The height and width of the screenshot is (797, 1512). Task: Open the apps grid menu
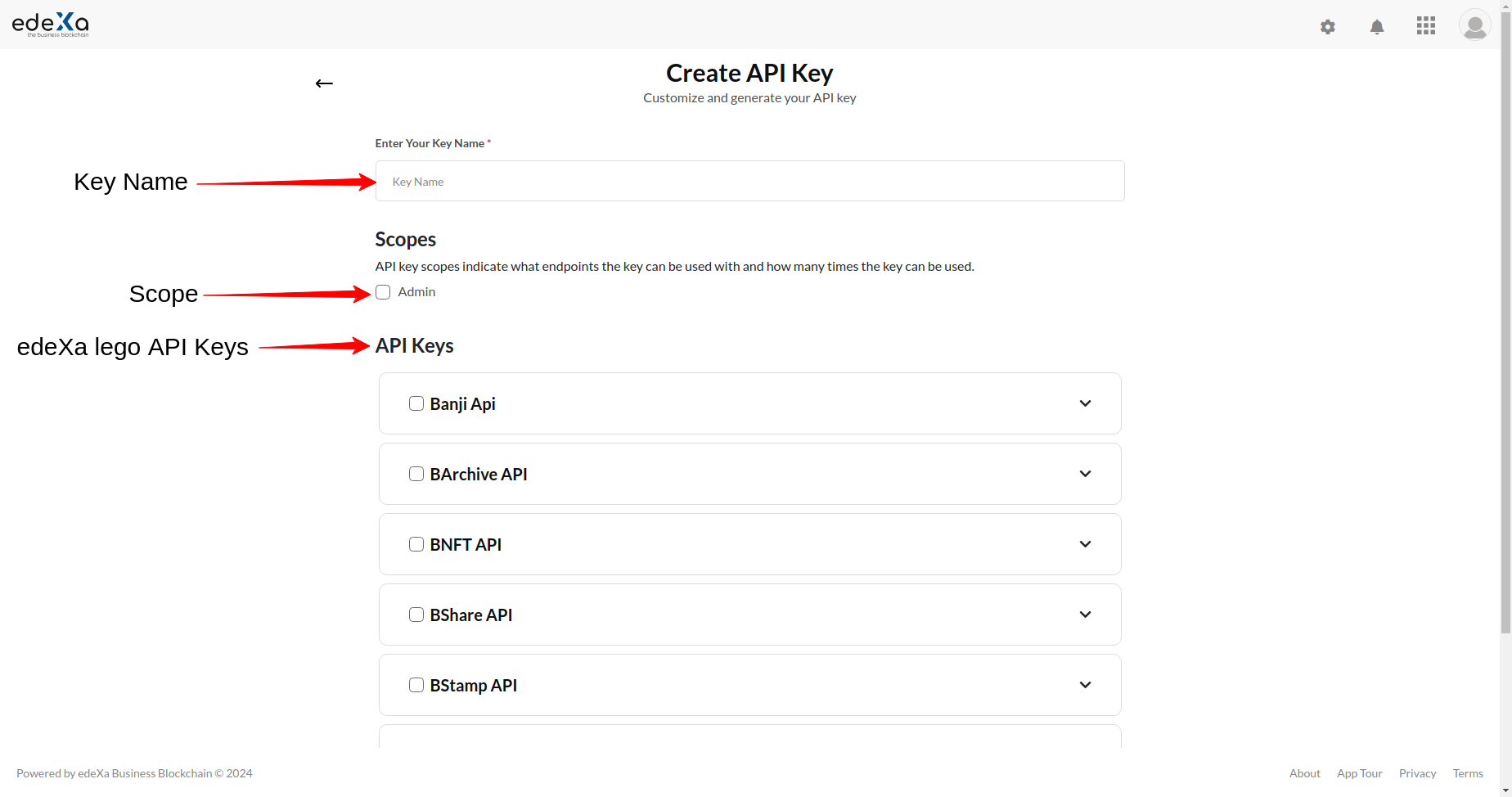(1426, 25)
